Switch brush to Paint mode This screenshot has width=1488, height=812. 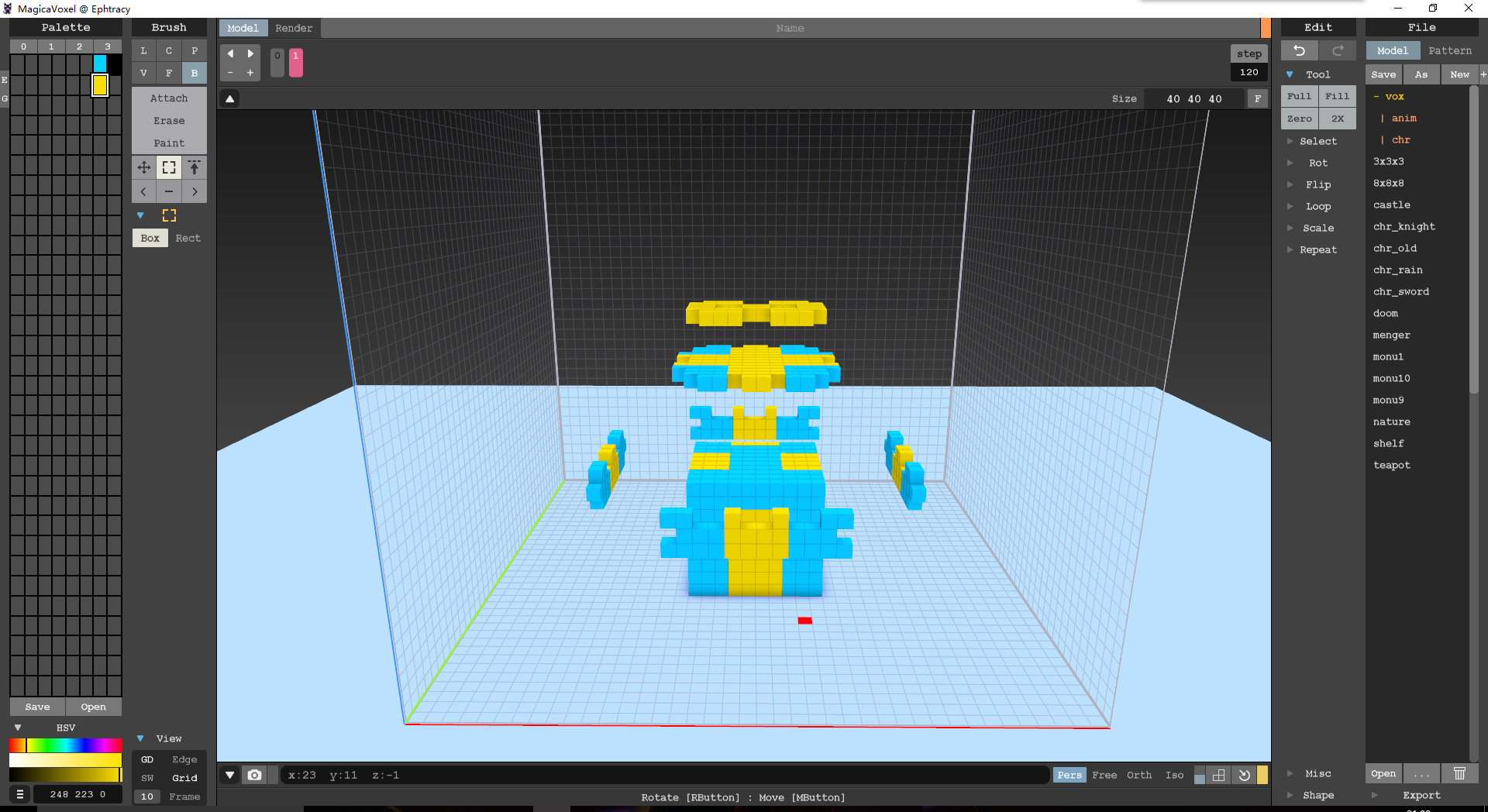[x=169, y=143]
